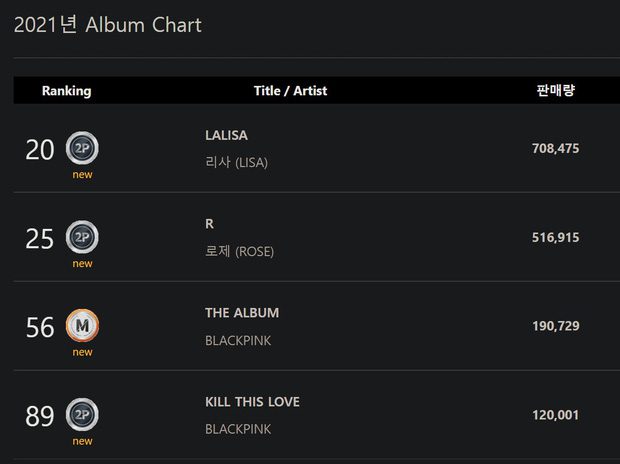The height and width of the screenshot is (464, 620).
Task: Click sales figure 708,475
Action: click(556, 148)
